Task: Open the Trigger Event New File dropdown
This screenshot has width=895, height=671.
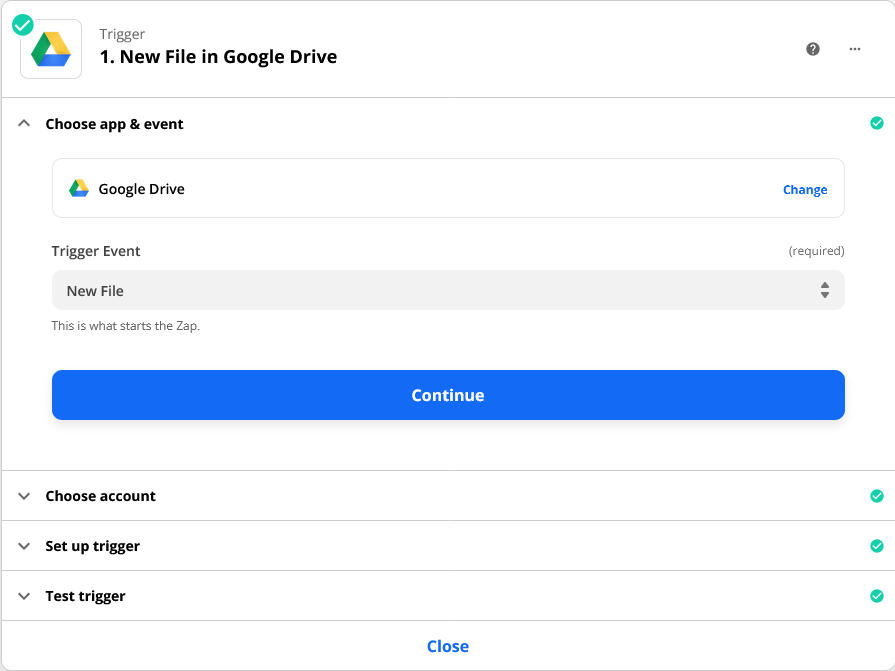Action: [x=448, y=290]
